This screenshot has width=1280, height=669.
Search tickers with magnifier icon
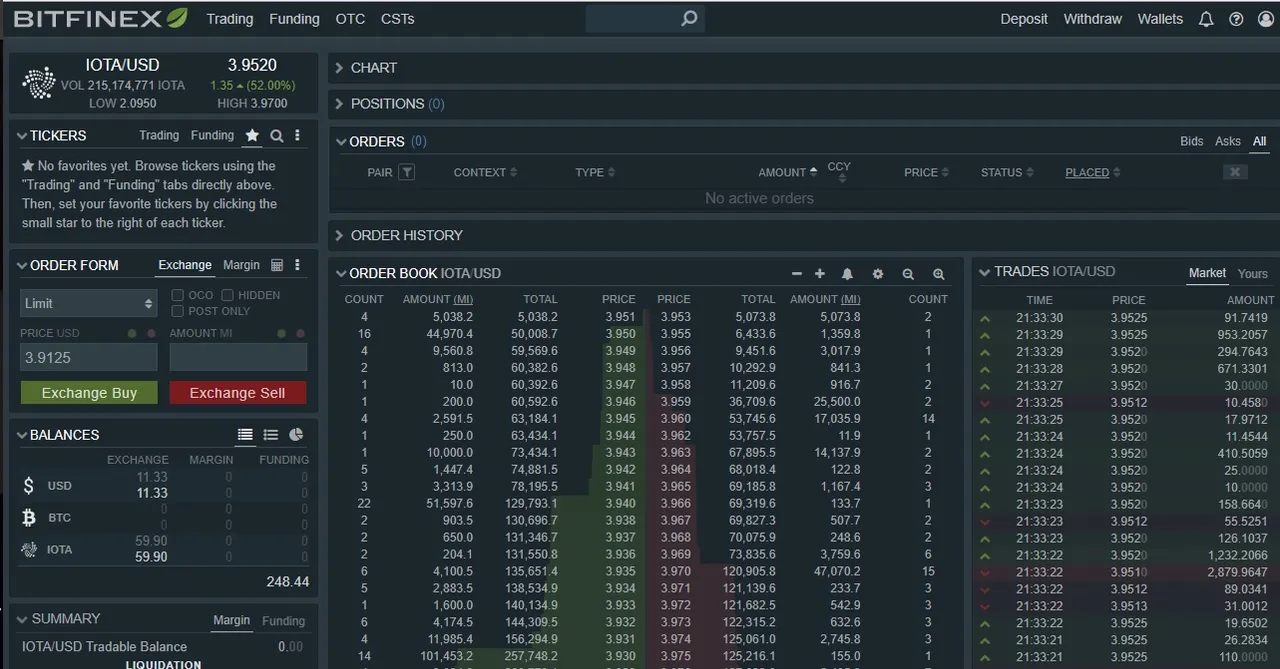pos(277,135)
